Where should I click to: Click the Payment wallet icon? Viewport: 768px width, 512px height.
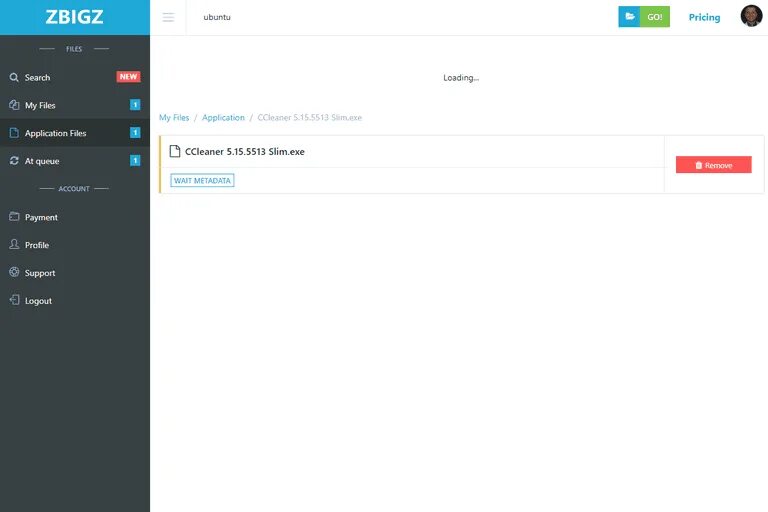14,217
